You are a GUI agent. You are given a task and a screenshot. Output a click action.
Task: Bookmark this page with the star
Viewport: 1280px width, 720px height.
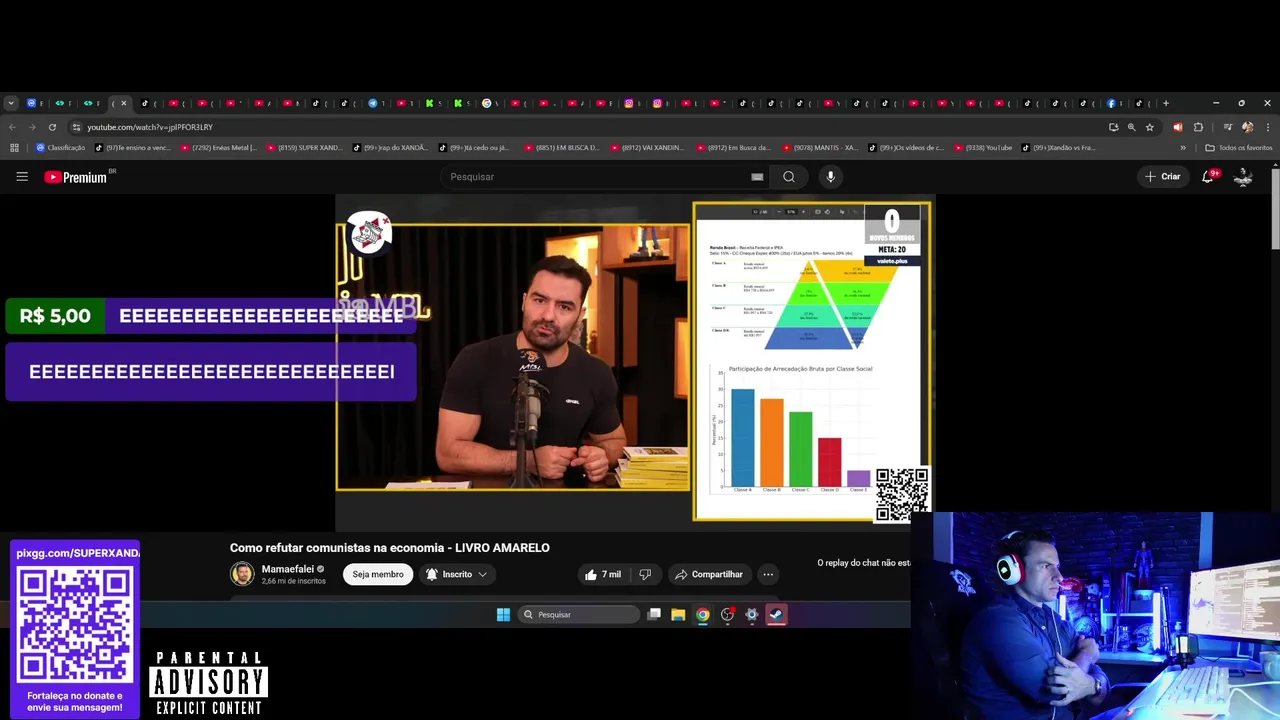click(1150, 127)
